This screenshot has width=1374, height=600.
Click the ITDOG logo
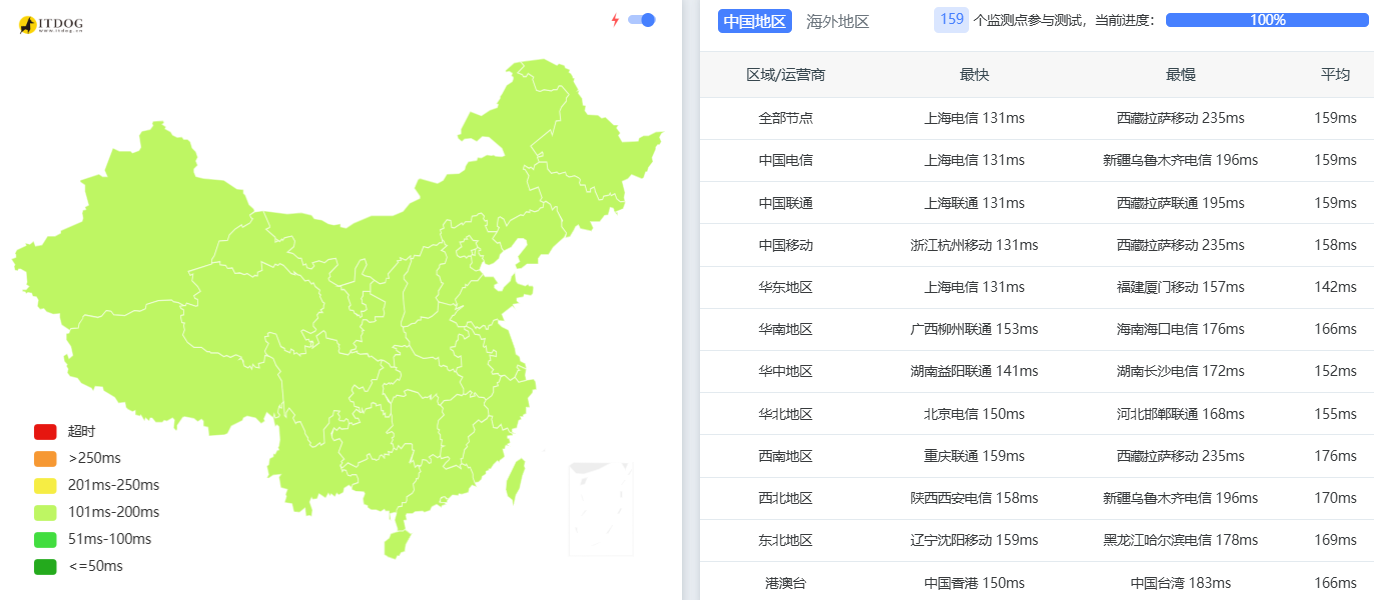(x=48, y=24)
